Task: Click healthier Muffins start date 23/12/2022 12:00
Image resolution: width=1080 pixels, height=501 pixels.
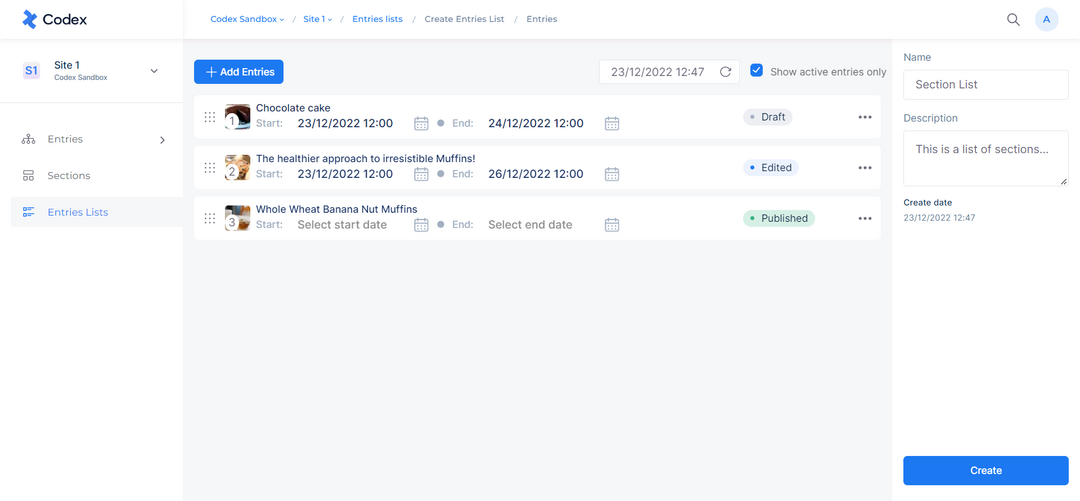Action: [345, 174]
